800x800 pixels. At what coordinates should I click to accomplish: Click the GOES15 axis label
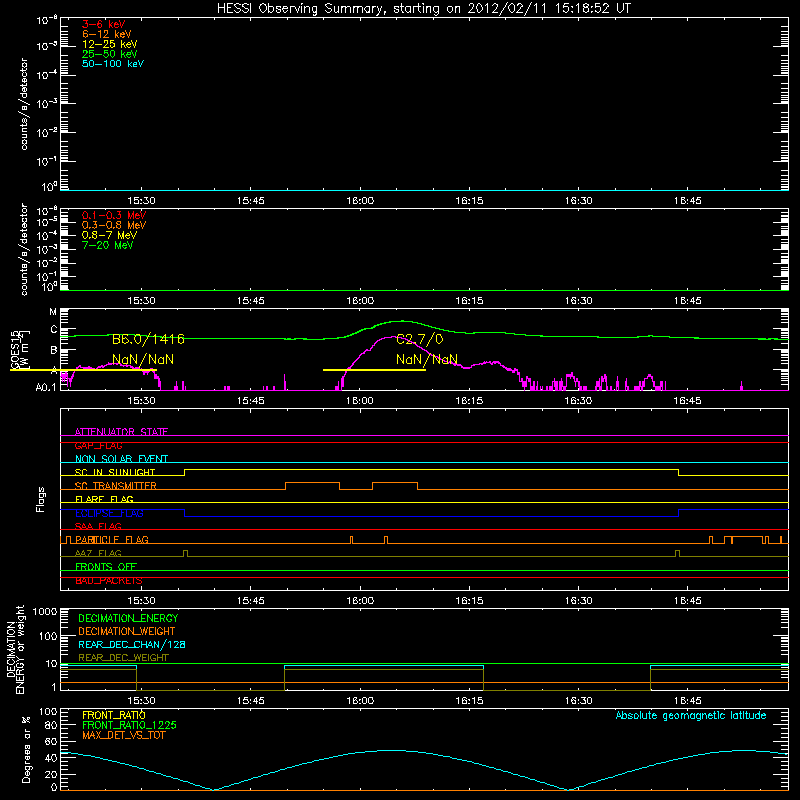(x=15, y=349)
